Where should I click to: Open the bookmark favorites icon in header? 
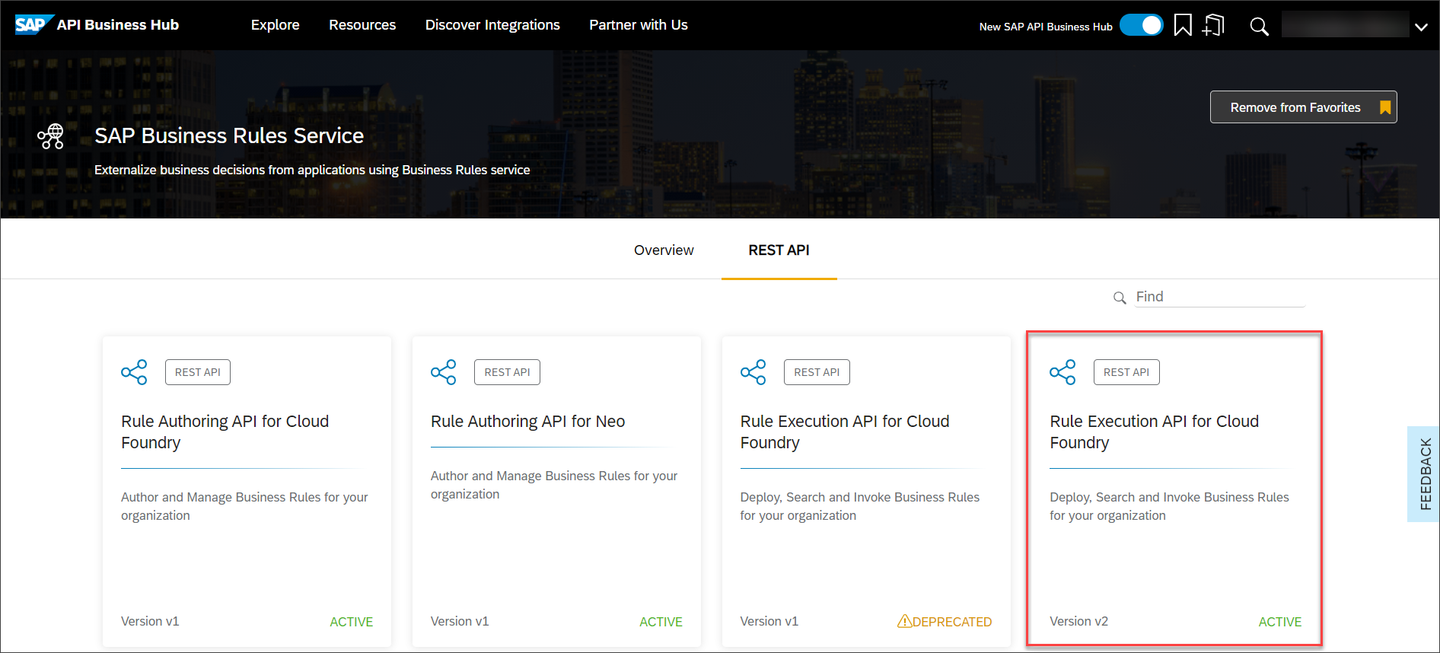[x=1183, y=26]
